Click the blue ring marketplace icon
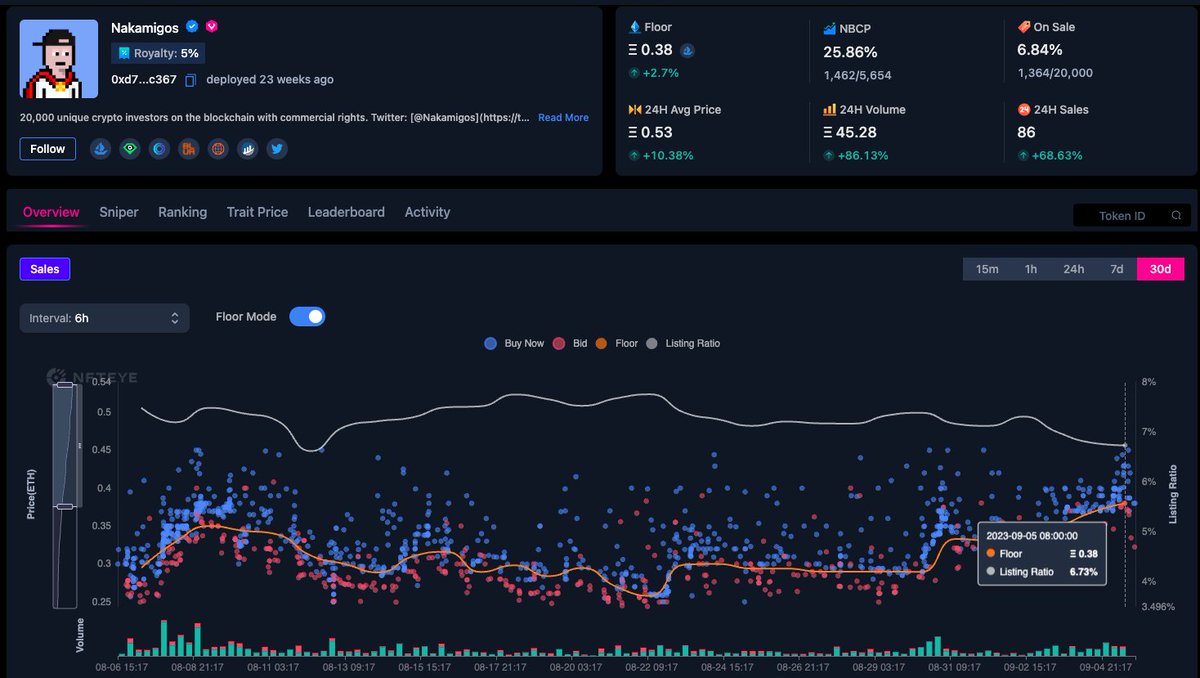 point(159,149)
